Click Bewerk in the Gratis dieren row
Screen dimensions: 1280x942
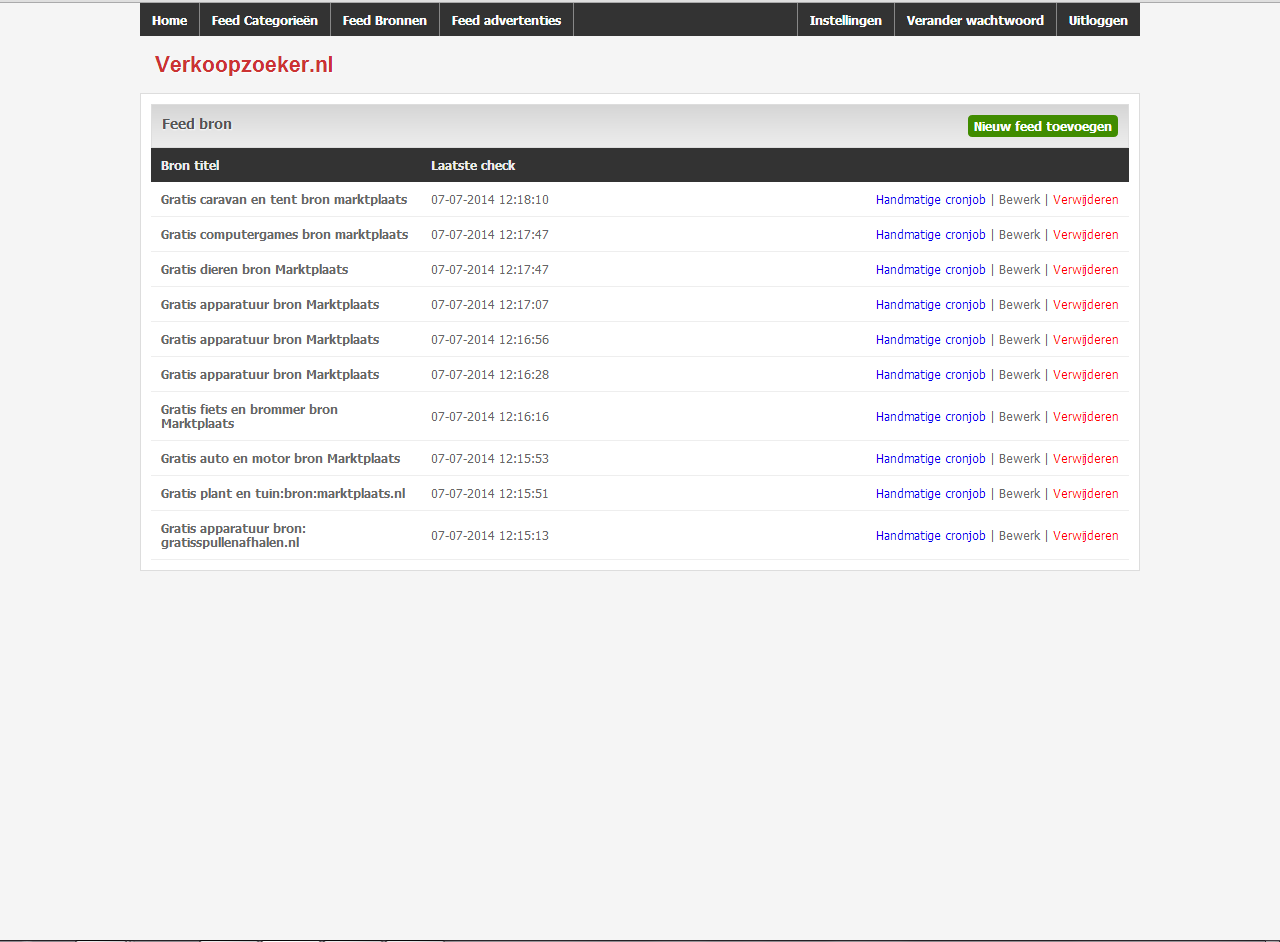coord(1020,270)
